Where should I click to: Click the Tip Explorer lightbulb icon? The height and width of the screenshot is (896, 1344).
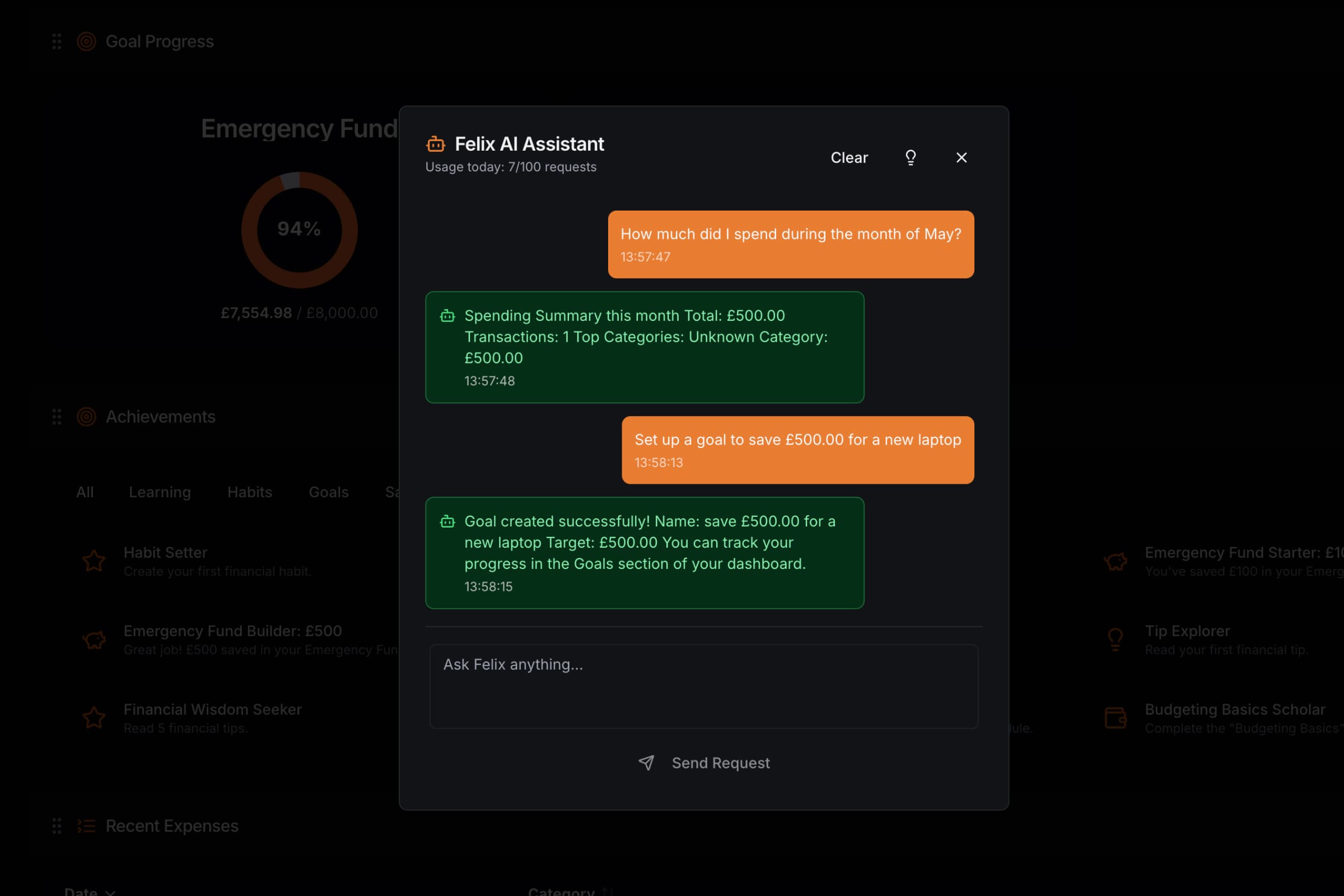(1116, 640)
